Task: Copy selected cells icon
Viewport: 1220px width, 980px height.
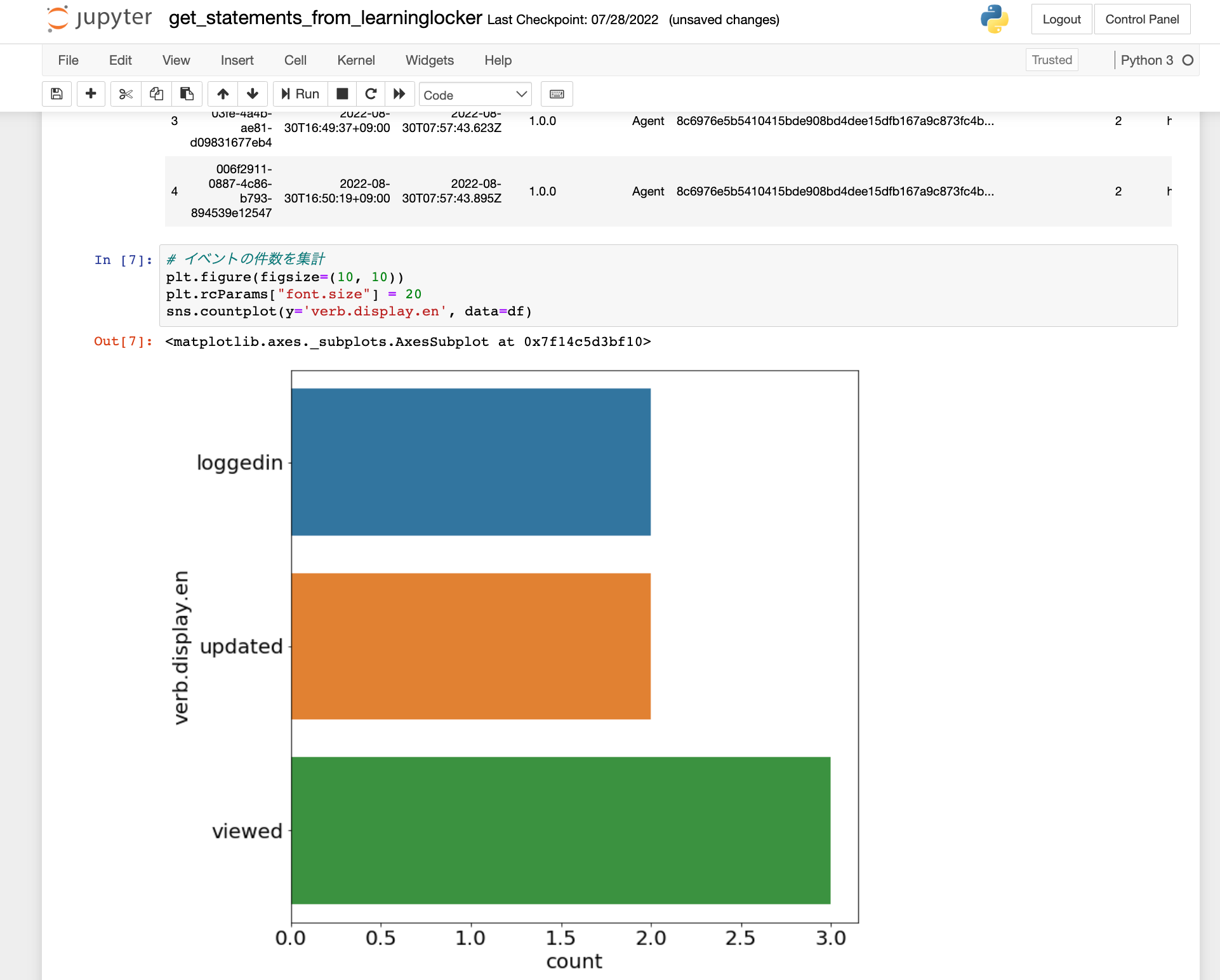Action: 156,94
